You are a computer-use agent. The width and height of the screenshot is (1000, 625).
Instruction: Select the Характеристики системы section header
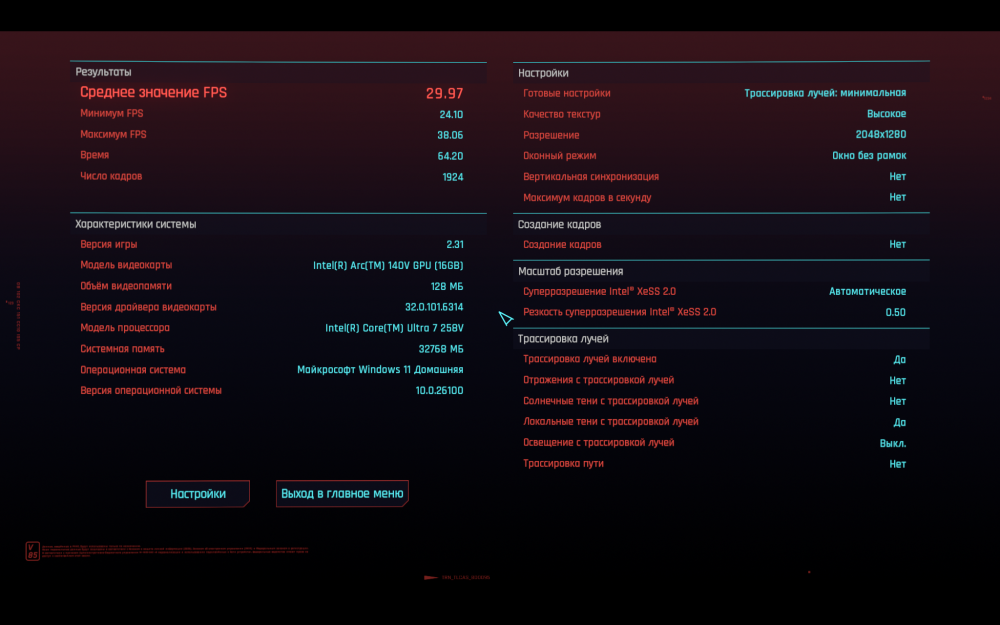click(136, 224)
